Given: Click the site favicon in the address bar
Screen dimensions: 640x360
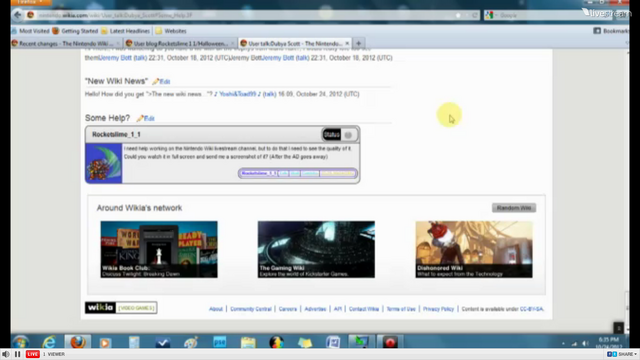Looking at the screenshot, I should 31,15.
